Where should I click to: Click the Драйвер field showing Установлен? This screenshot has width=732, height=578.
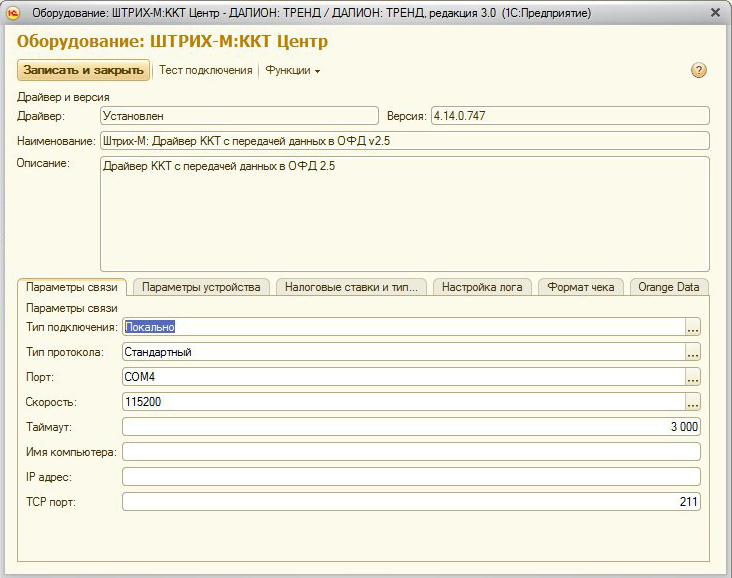click(239, 116)
